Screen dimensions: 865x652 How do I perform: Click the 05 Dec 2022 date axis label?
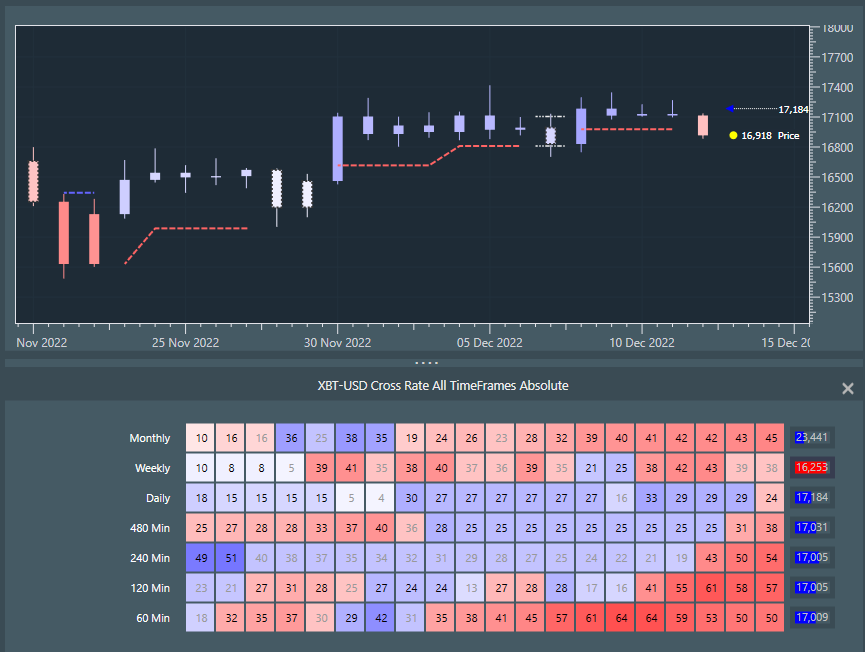489,343
